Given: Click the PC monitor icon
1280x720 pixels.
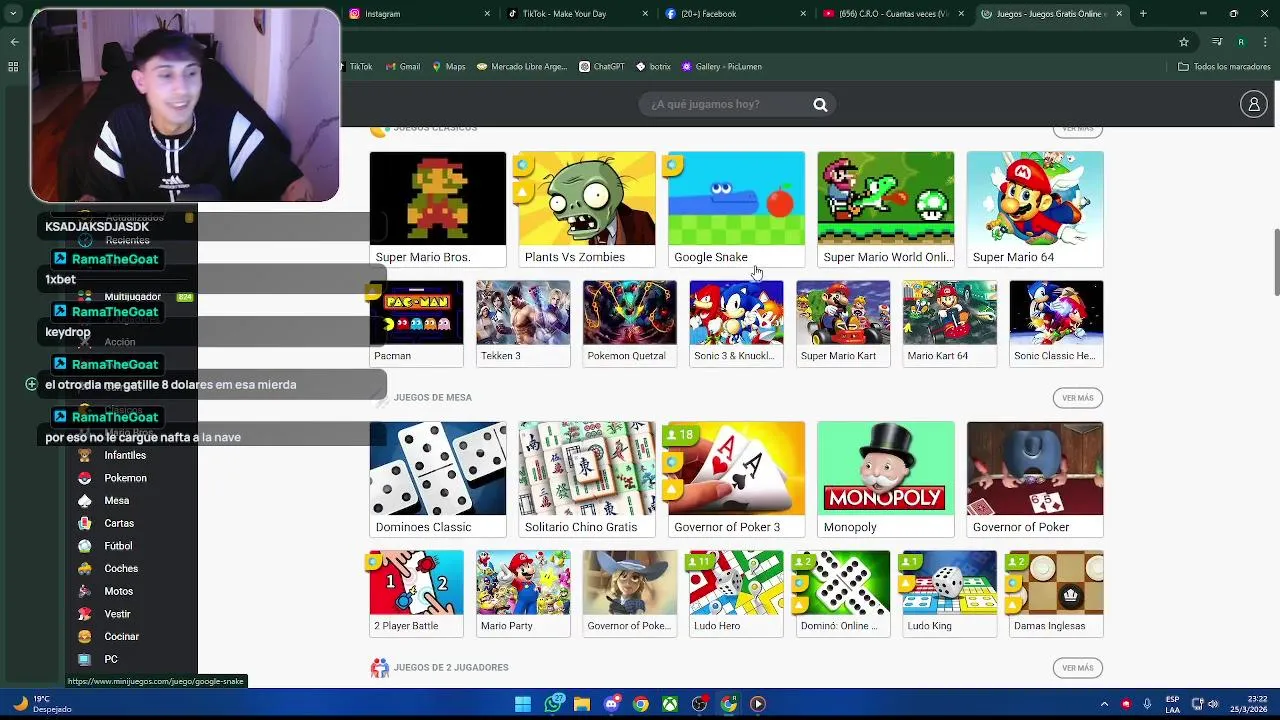Looking at the screenshot, I should point(85,659).
